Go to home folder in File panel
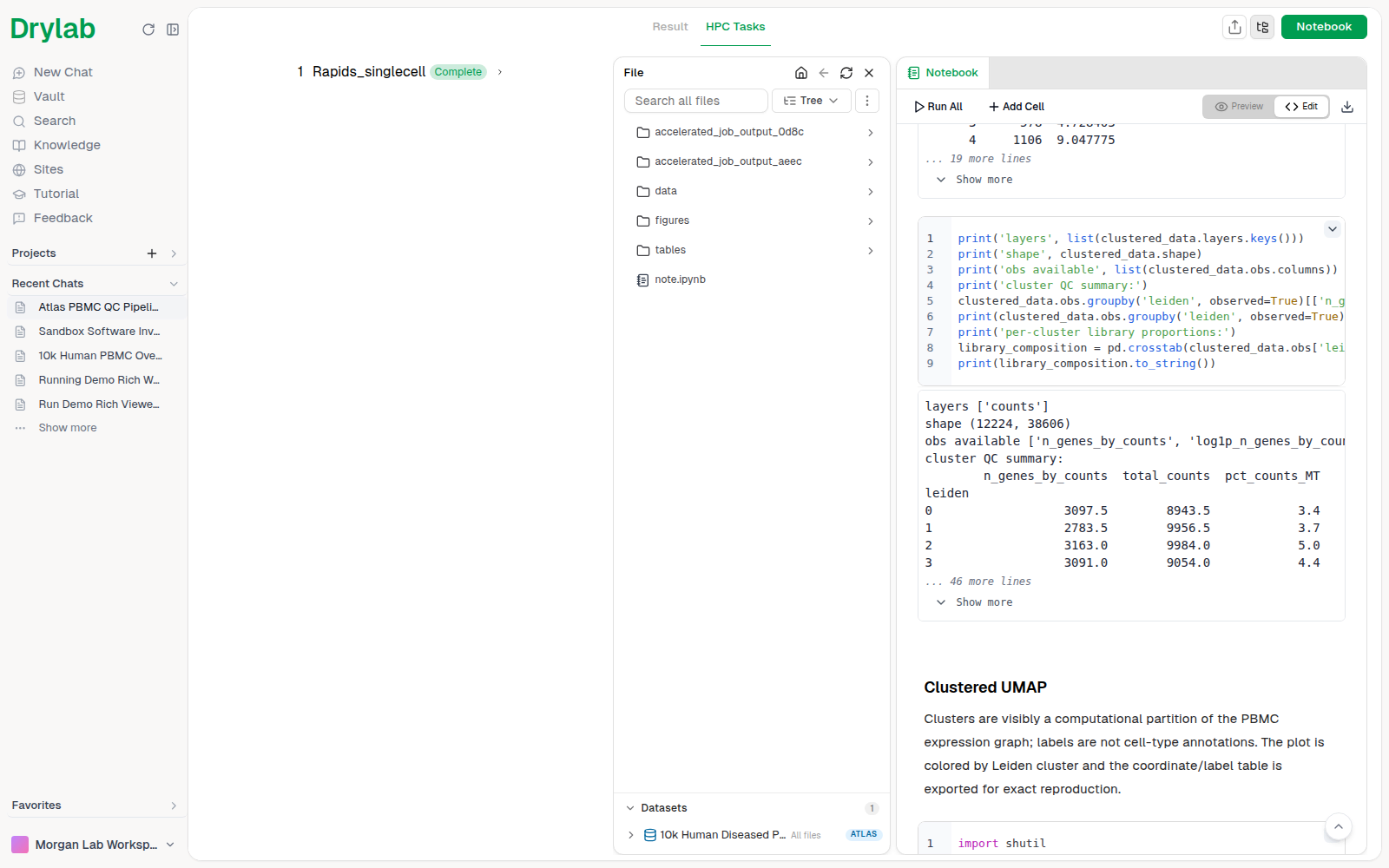This screenshot has width=1389, height=868. coord(801,73)
